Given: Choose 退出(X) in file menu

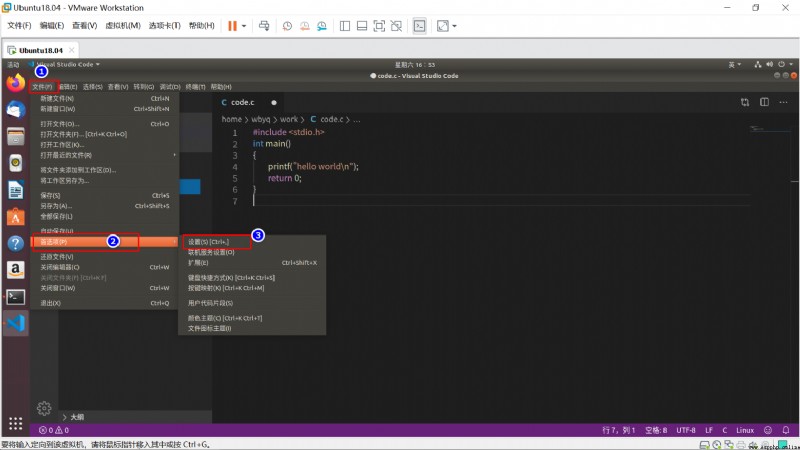Looking at the screenshot, I should coord(104,303).
